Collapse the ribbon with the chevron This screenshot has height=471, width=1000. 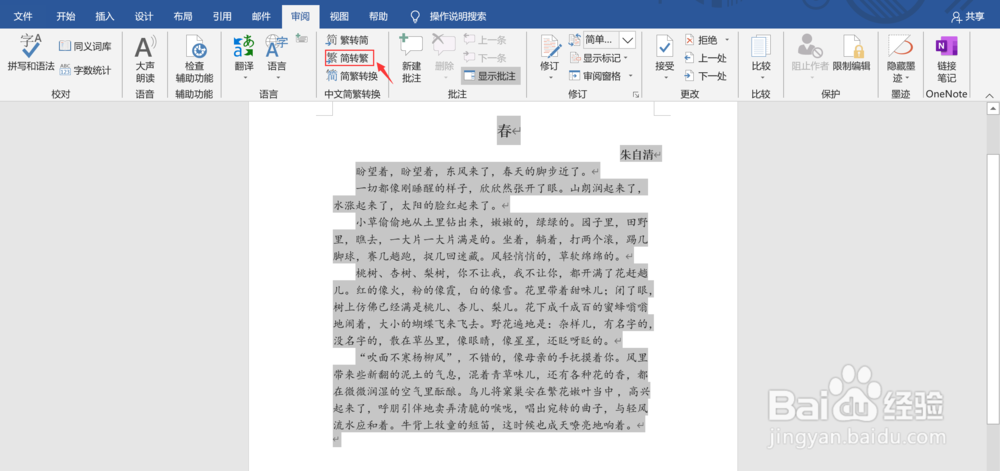pyautogui.click(x=989, y=95)
